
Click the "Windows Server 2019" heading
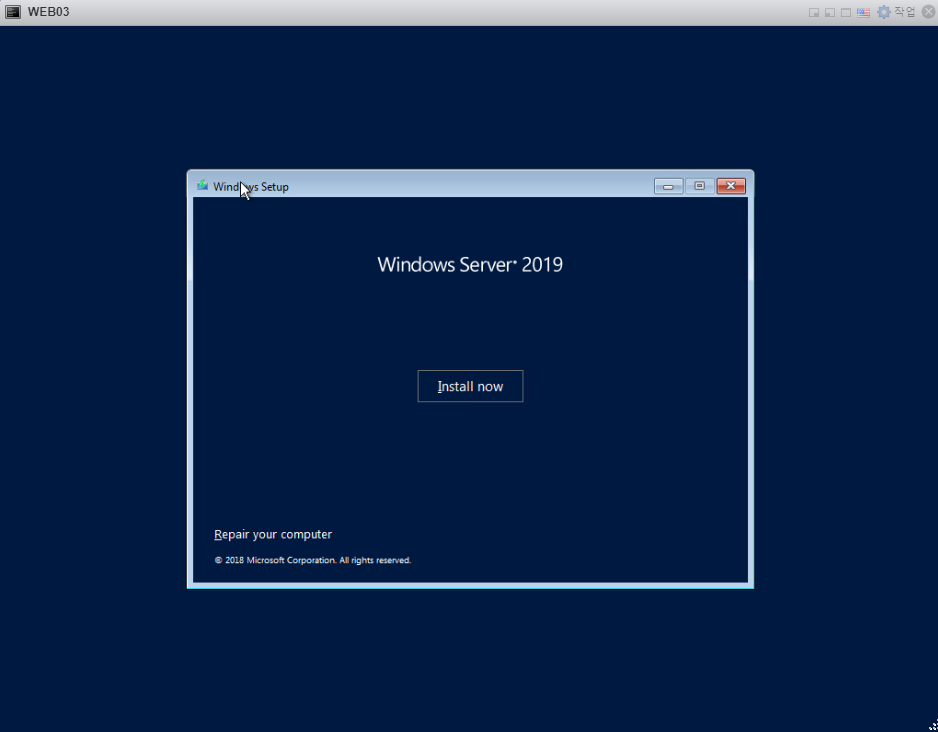coord(470,264)
